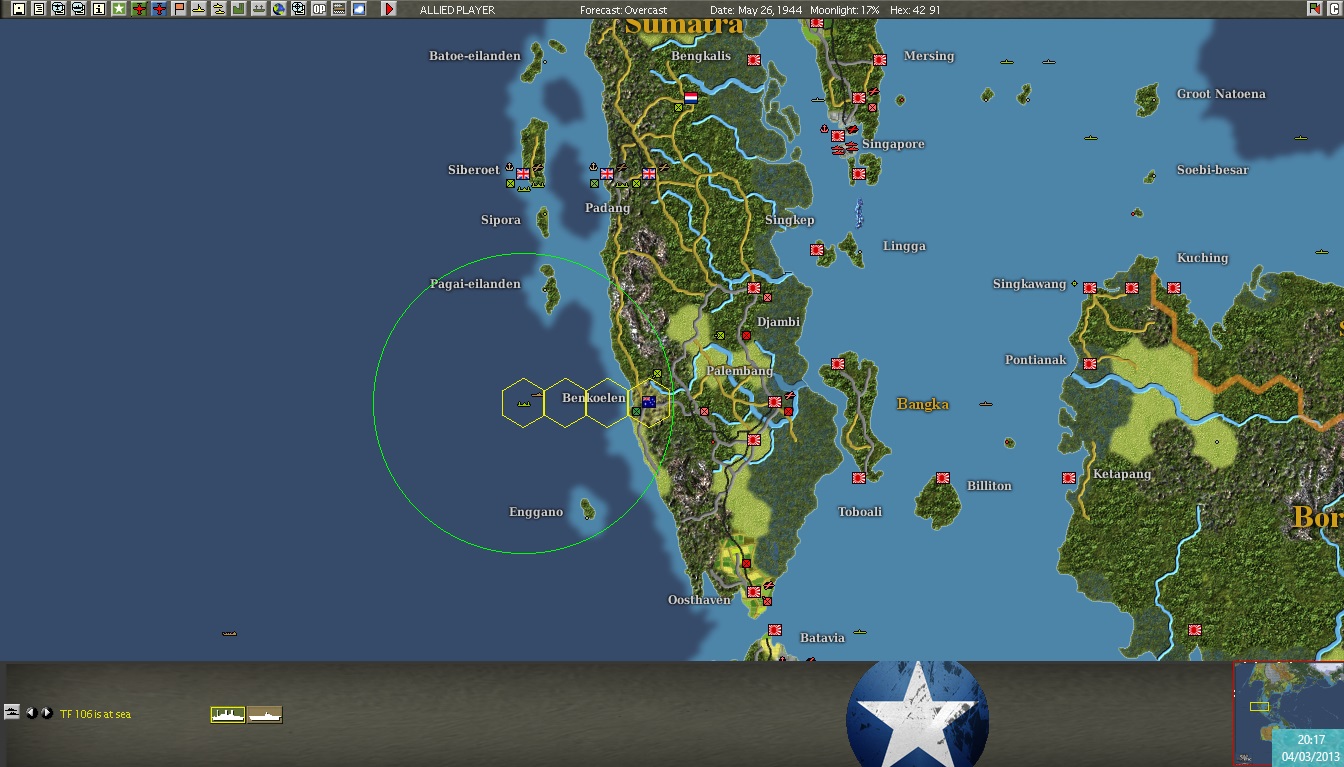Click the globe toolbar icon
This screenshot has width=1344, height=767.
click(x=279, y=9)
